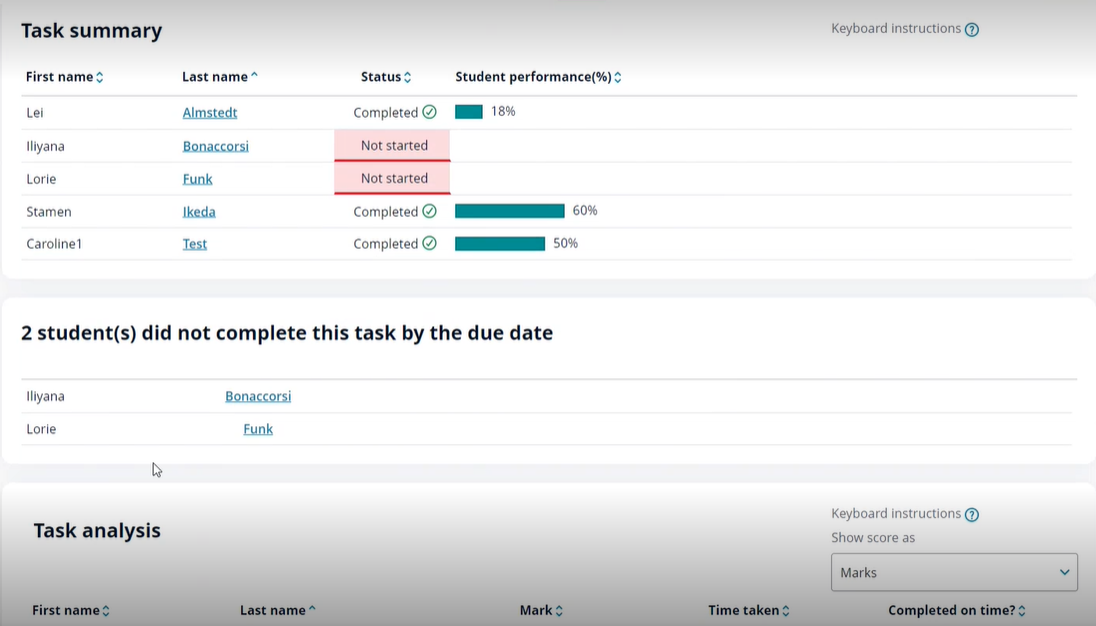Open the Funk student link in Task summary
Screen dimensions: 1096x626
coord(197,178)
